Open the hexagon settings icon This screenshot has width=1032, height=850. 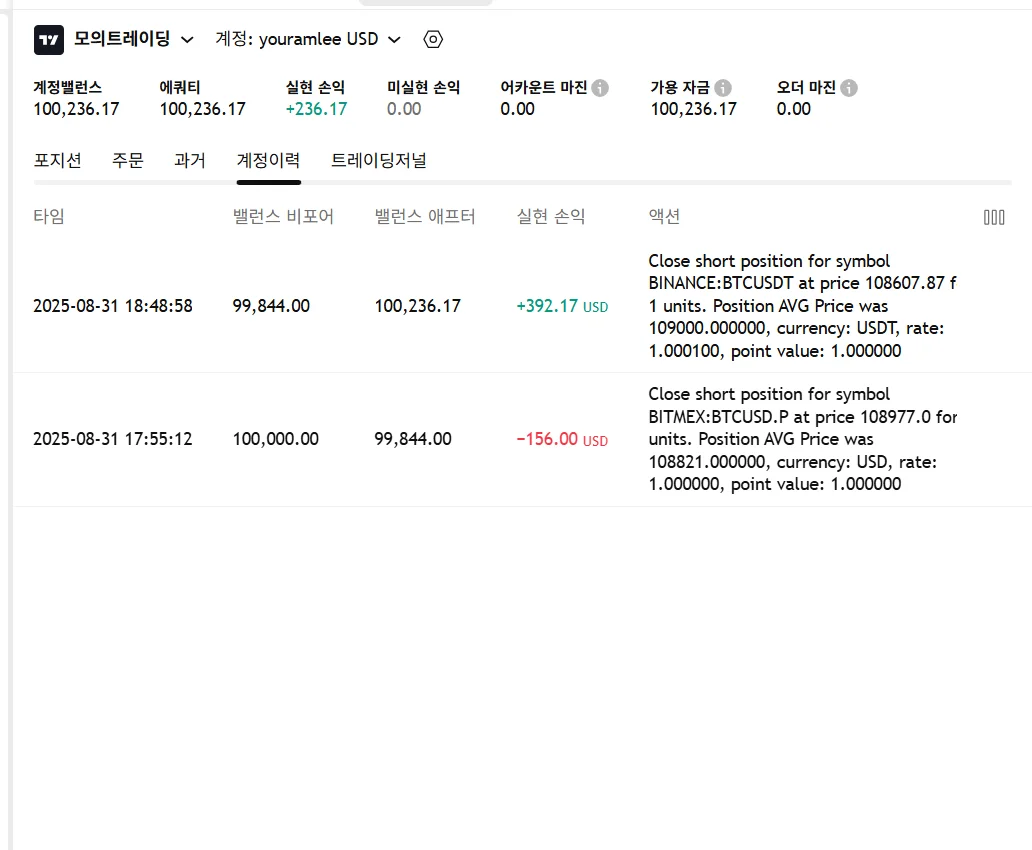(x=433, y=40)
